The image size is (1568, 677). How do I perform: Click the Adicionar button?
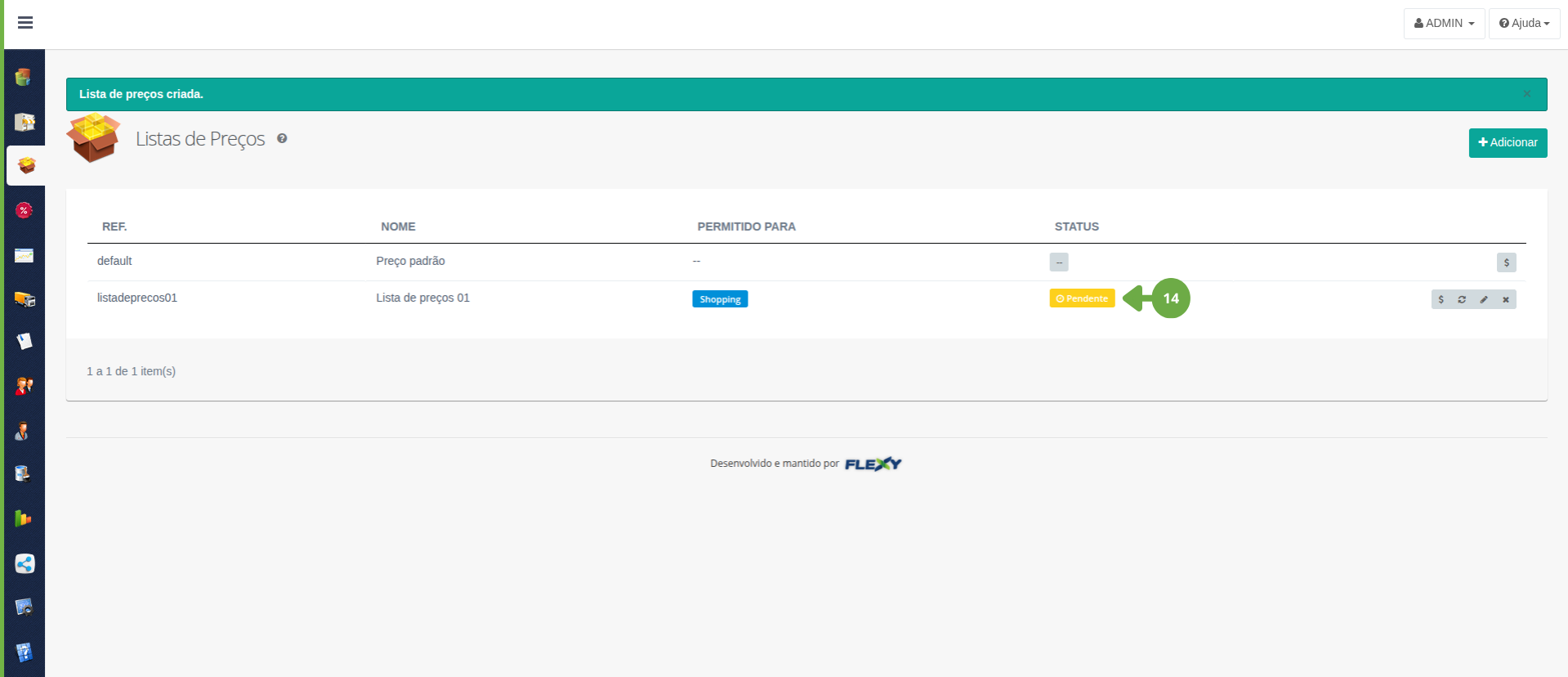(x=1507, y=143)
